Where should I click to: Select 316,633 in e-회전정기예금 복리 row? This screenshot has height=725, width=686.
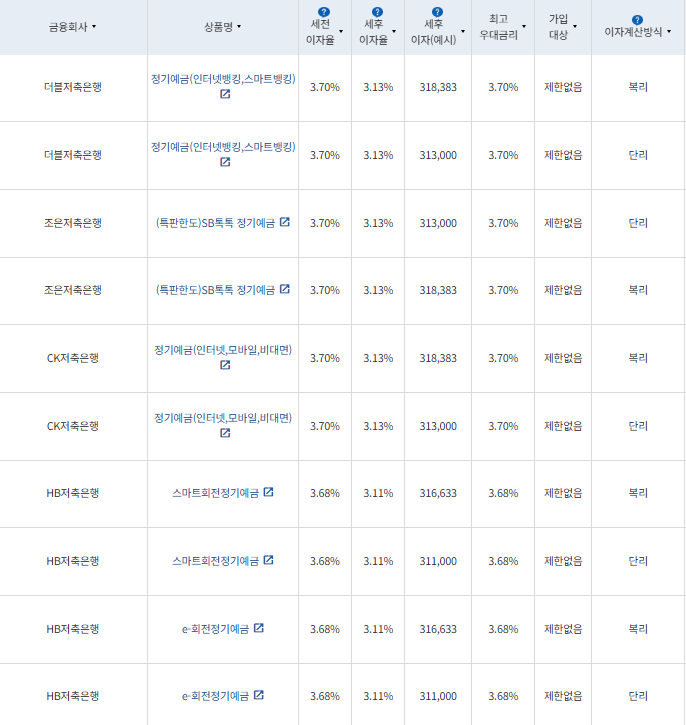[x=438, y=629]
